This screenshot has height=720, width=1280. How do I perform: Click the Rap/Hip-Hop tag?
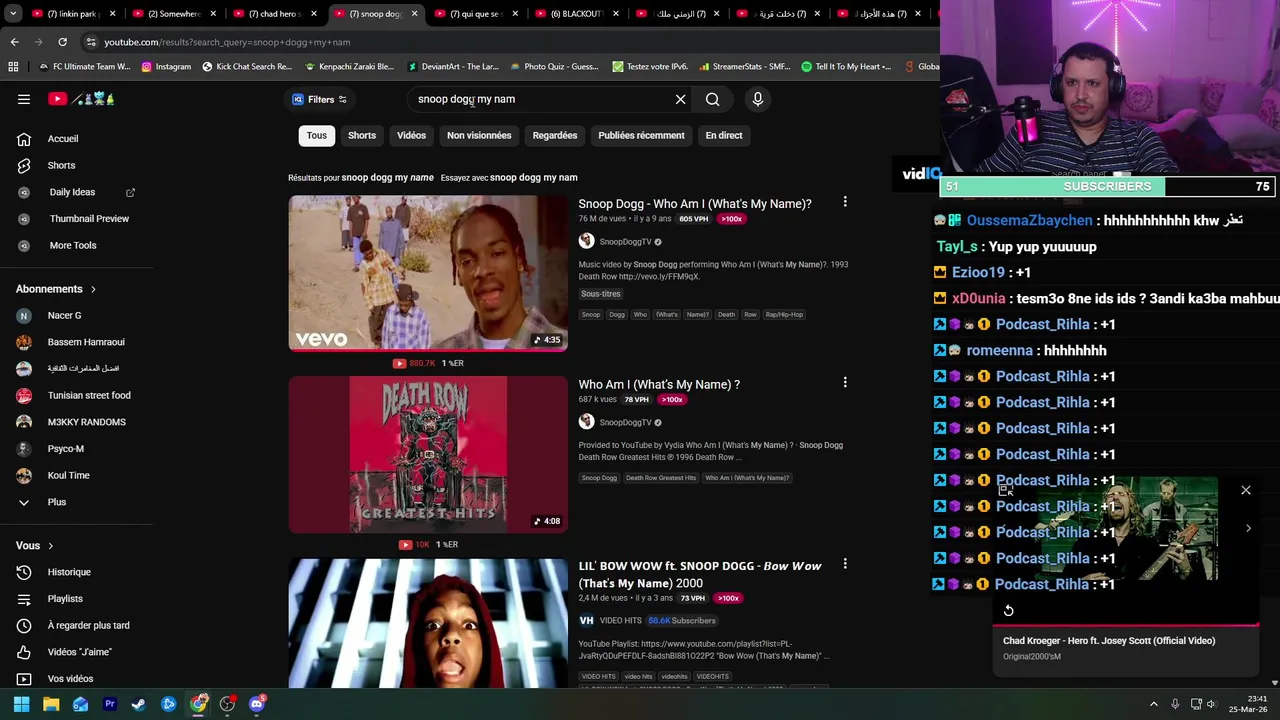pyautogui.click(x=784, y=314)
